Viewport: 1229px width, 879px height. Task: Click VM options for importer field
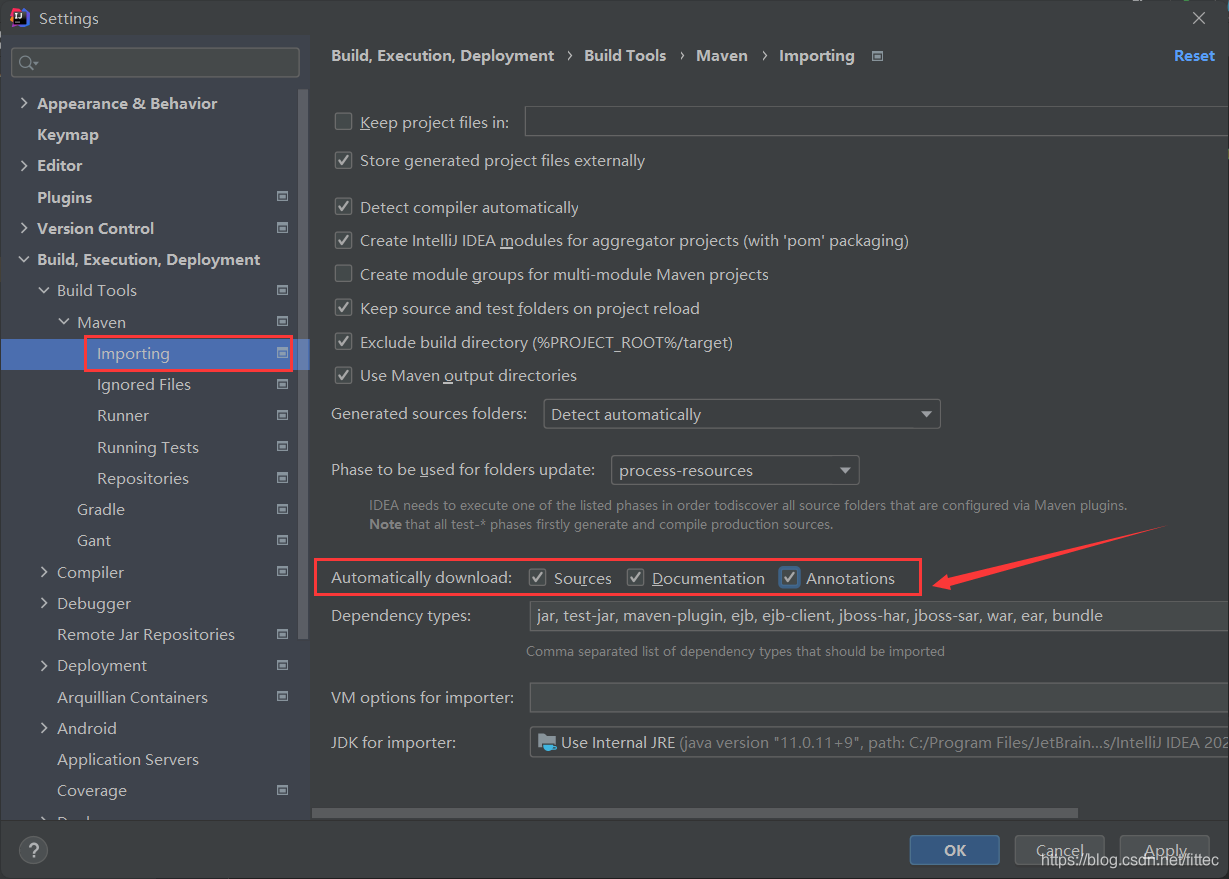click(879, 697)
